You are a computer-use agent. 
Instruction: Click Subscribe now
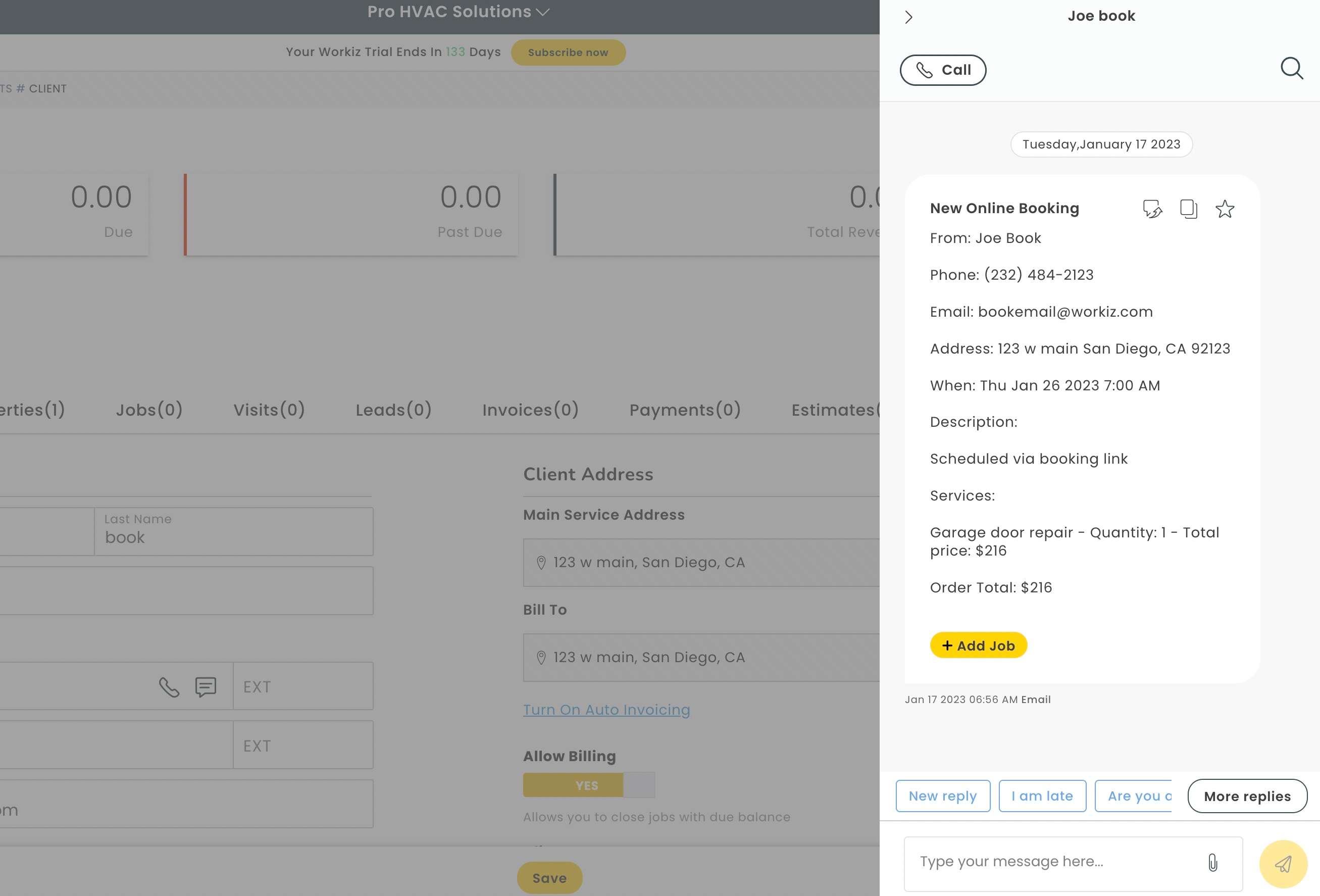[568, 52]
